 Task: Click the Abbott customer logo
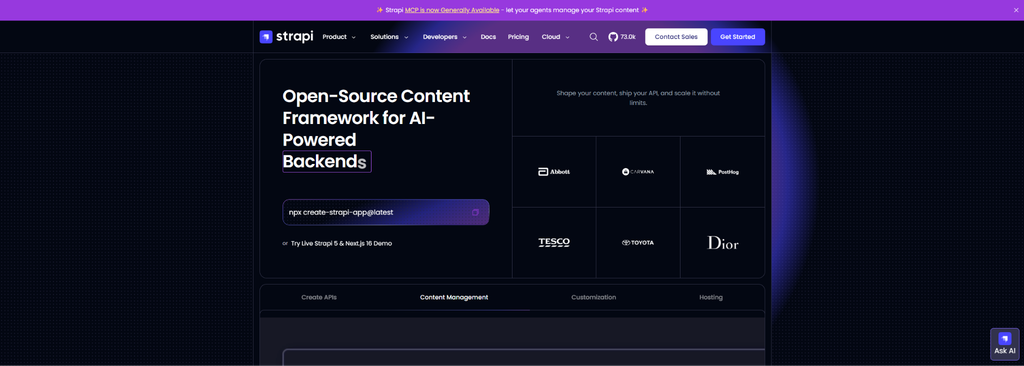pos(554,172)
